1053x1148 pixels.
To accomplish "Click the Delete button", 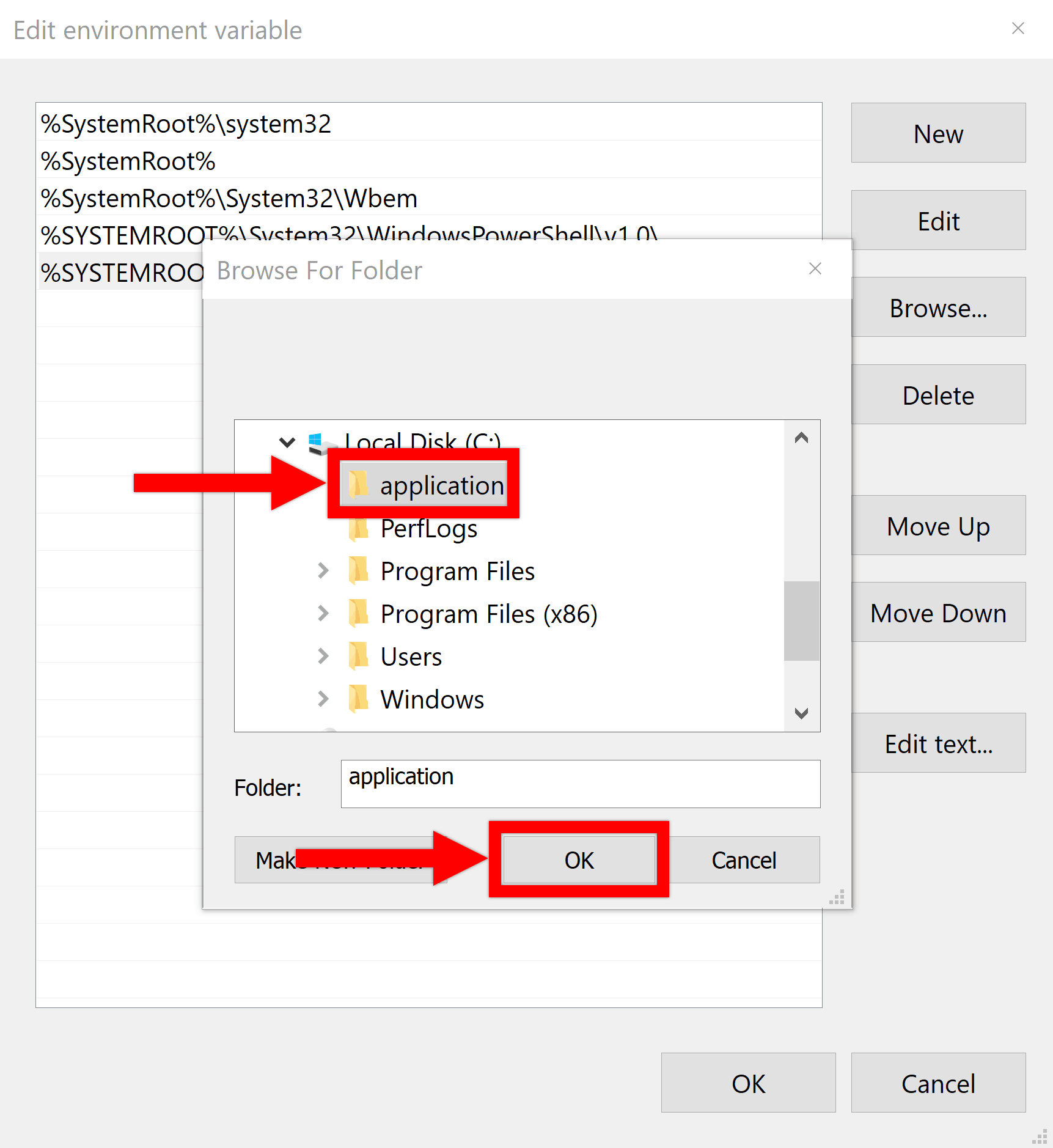I will coord(937,394).
